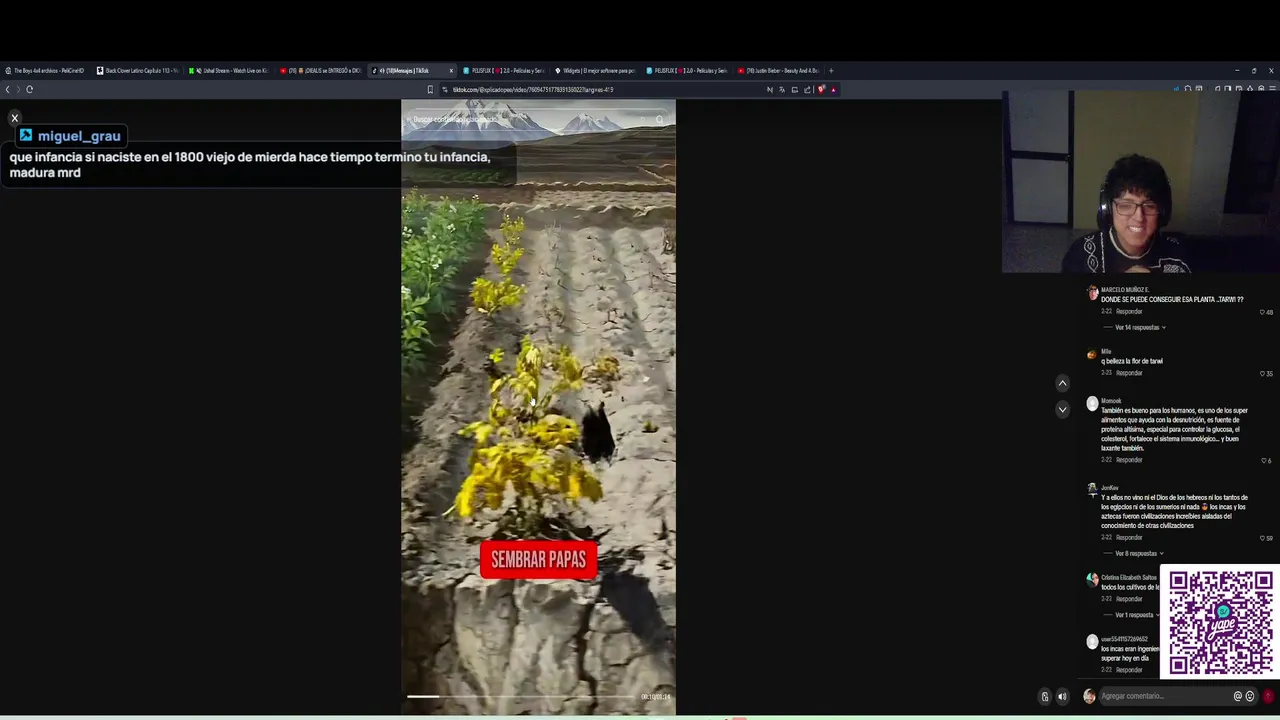
Task: Open the translate page icon in address bar
Action: [x=782, y=89]
